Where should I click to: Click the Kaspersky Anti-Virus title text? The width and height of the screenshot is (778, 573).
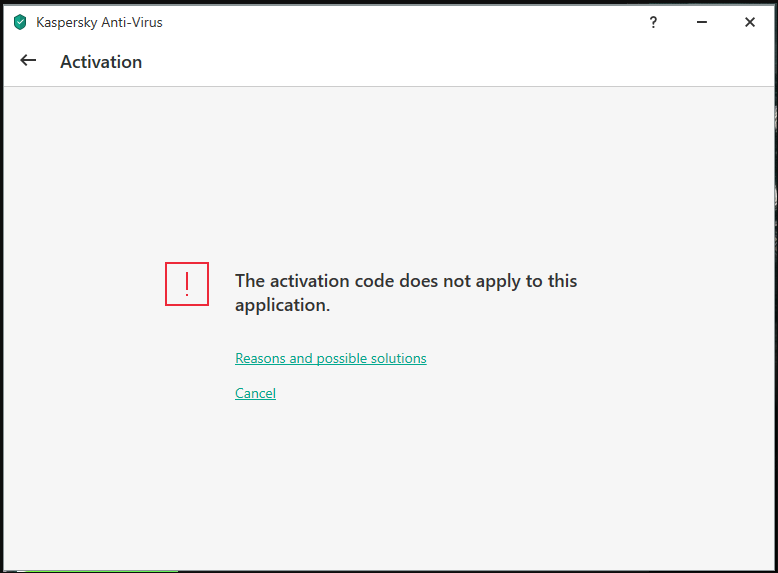click(99, 22)
